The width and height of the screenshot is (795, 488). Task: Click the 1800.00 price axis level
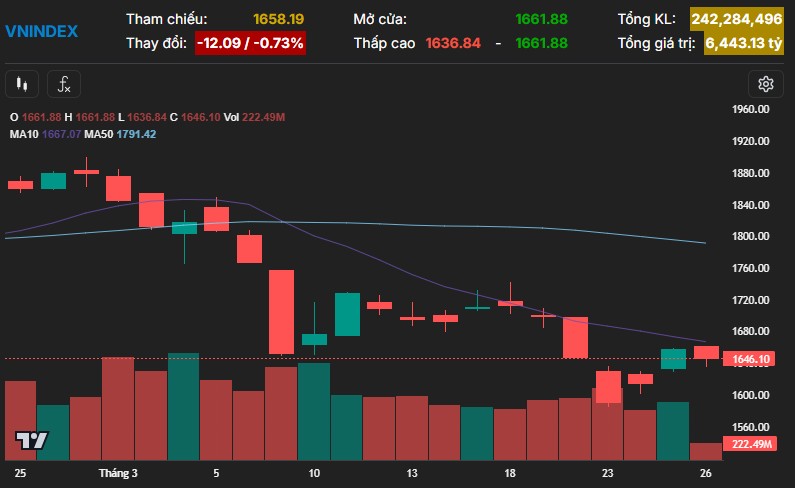pos(749,237)
